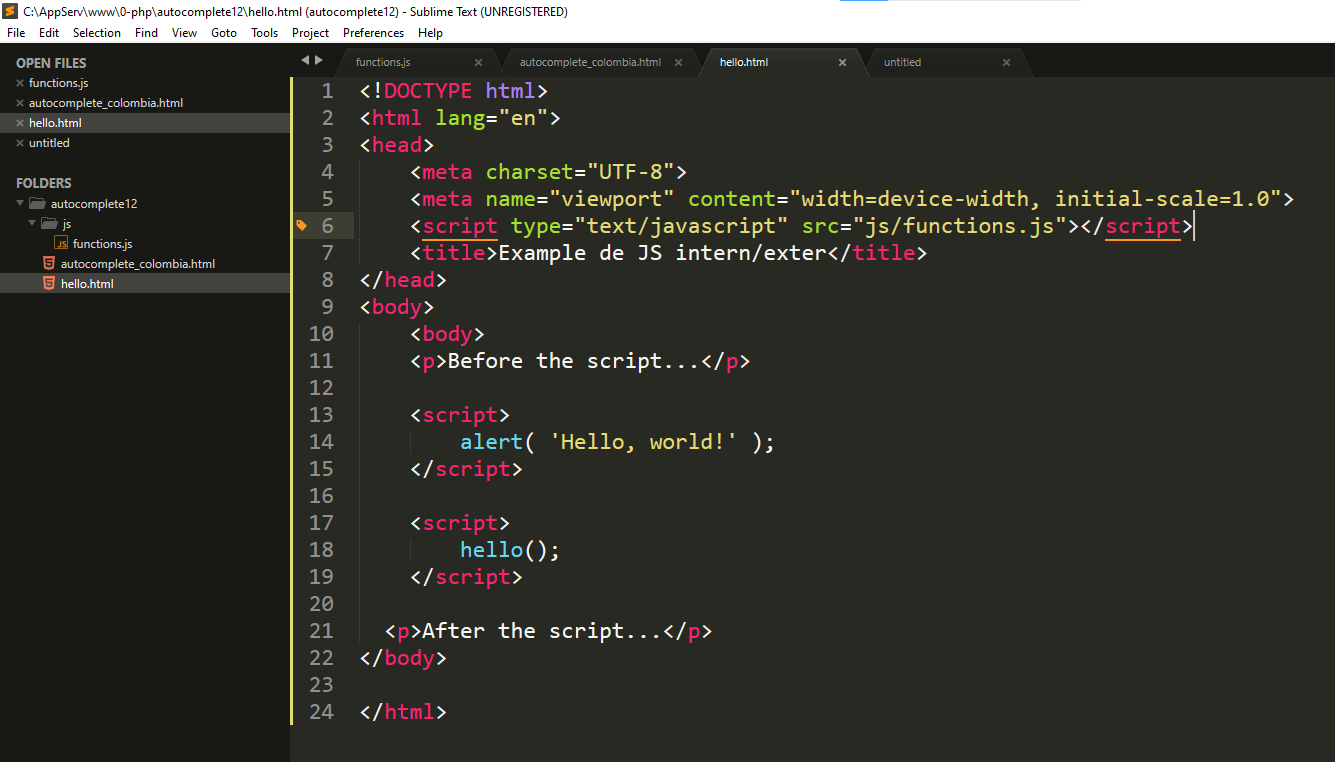This screenshot has height=762, width=1335.
Task: Click the bookmark icon on line 6
Action: click(x=301, y=226)
